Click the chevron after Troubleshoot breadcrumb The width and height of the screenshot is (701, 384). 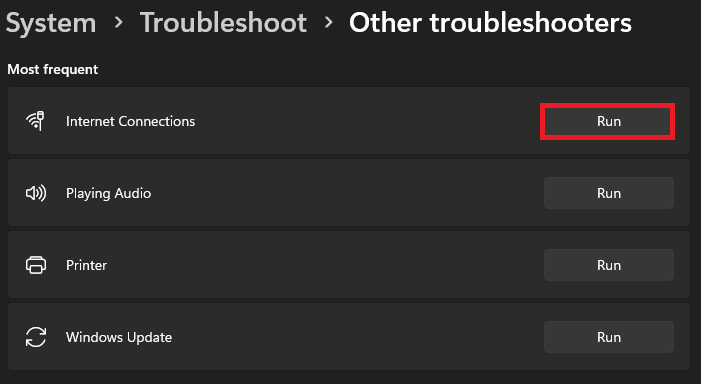point(329,22)
